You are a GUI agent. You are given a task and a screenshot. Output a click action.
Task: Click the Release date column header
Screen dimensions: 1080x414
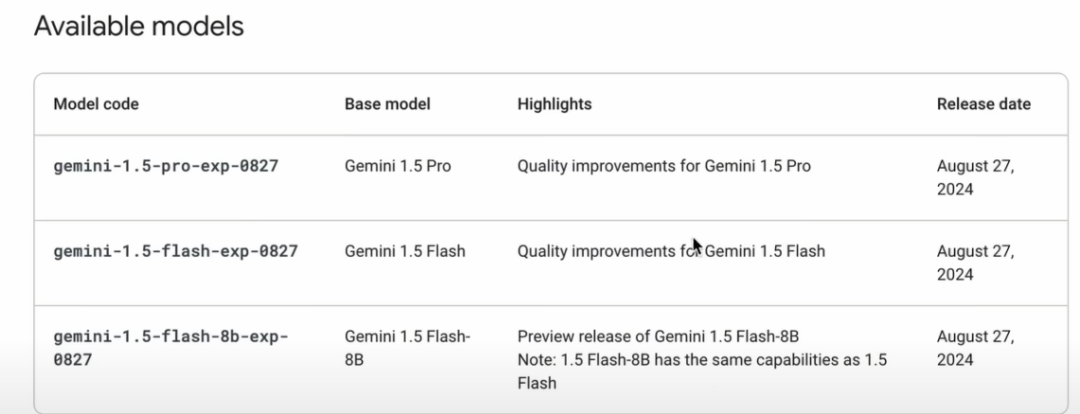(984, 104)
